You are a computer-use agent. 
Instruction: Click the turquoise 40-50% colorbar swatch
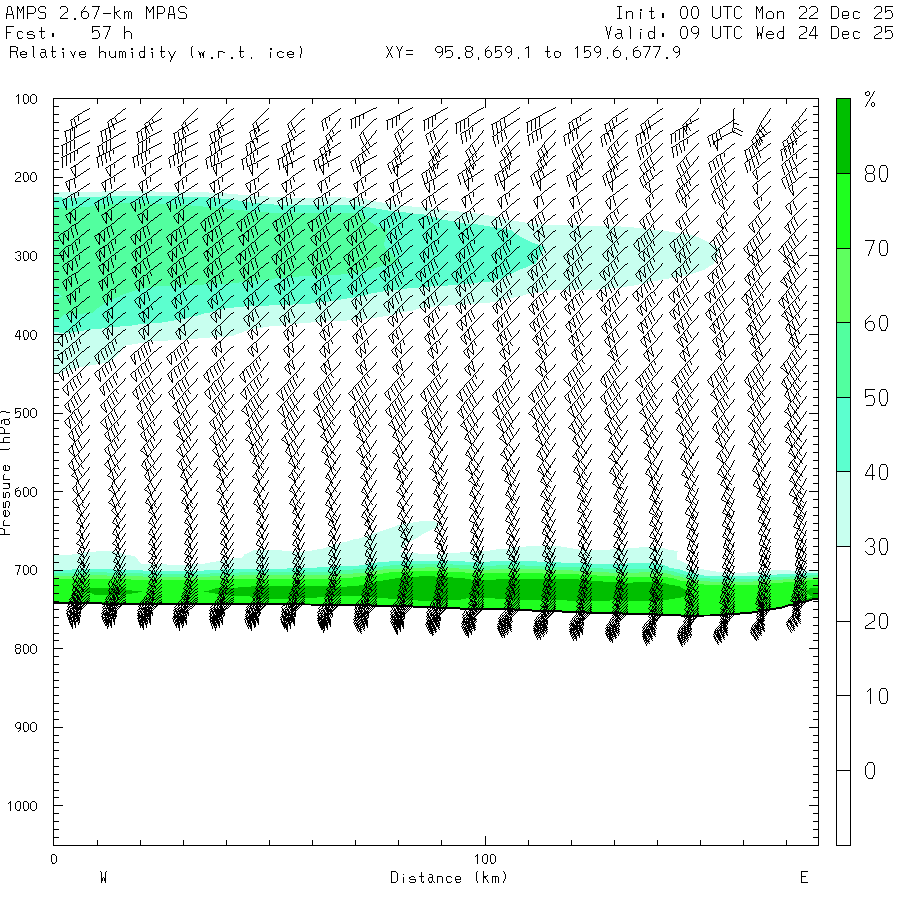(x=843, y=435)
